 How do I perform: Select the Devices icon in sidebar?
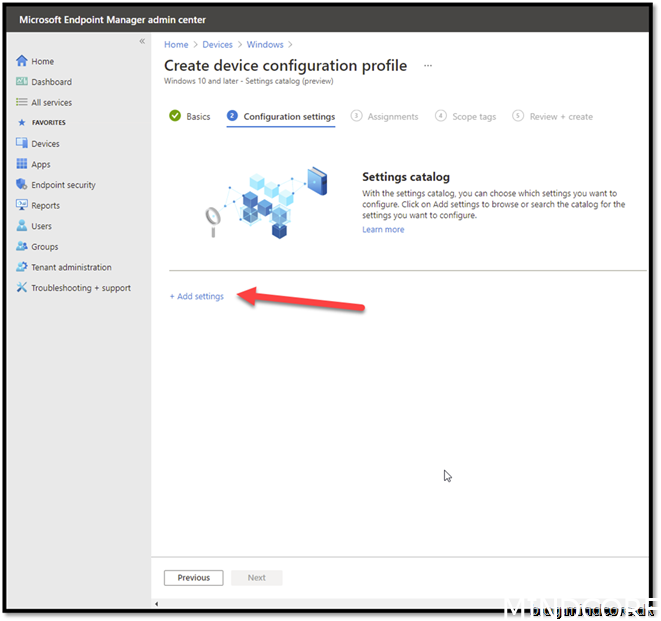pyautogui.click(x=22, y=144)
